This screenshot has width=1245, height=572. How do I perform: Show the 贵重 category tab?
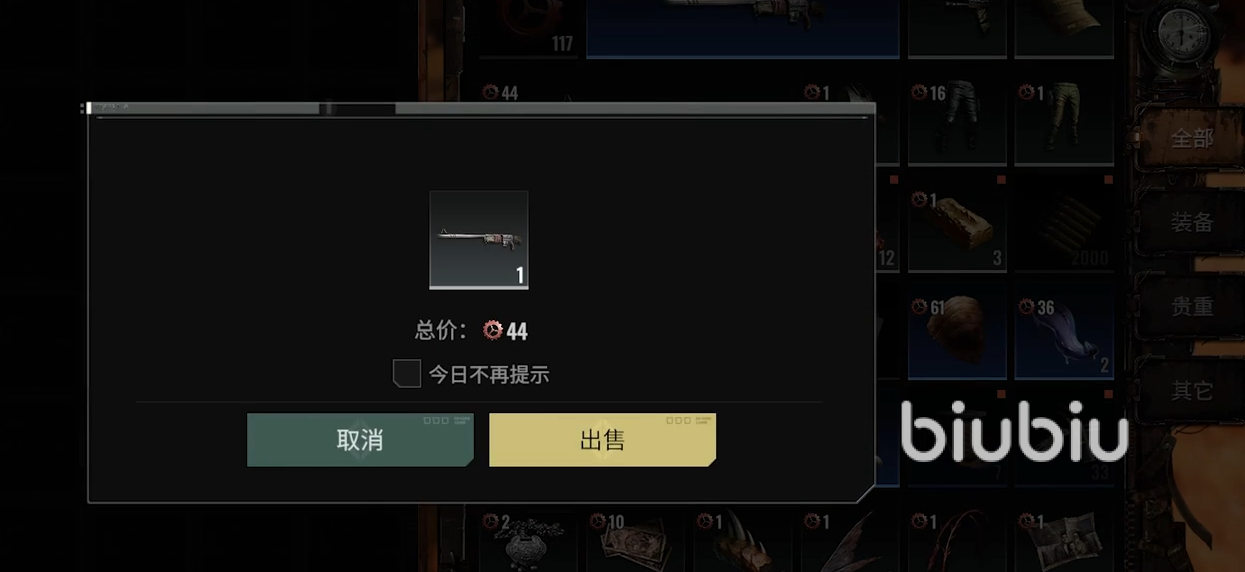click(1192, 306)
